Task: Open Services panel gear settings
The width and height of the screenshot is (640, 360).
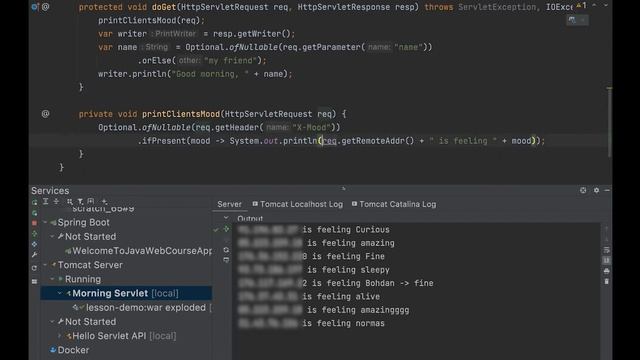Action: 596,190
